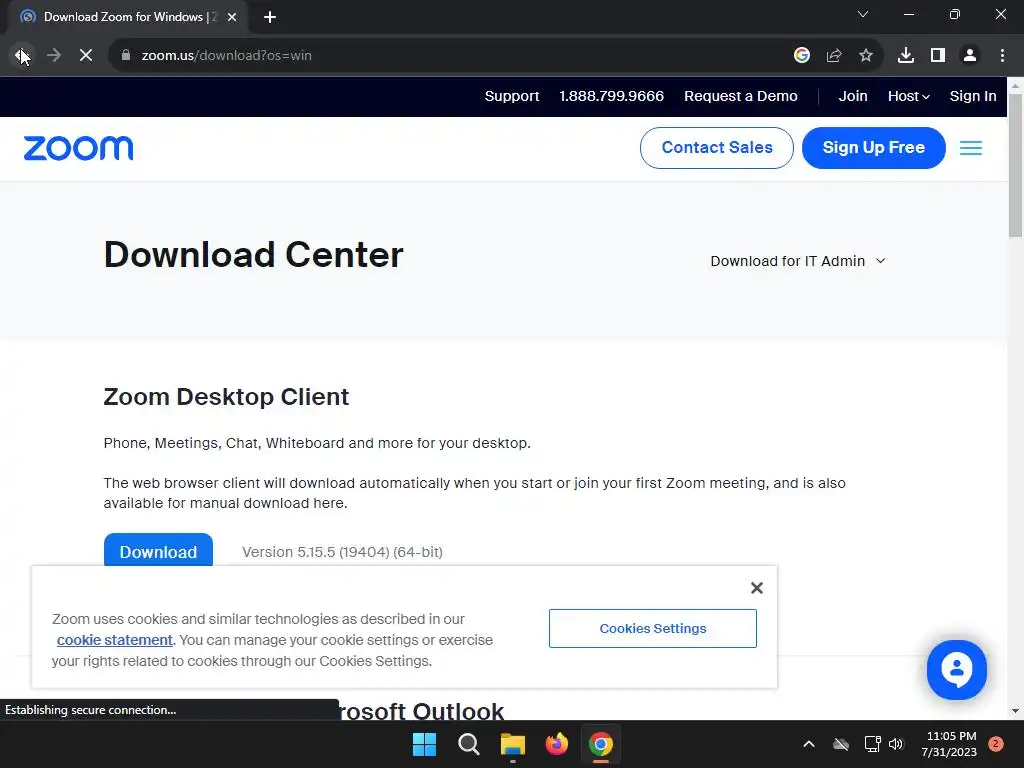This screenshot has width=1024, height=768.
Task: Open the hamburger navigation menu
Action: (x=970, y=148)
